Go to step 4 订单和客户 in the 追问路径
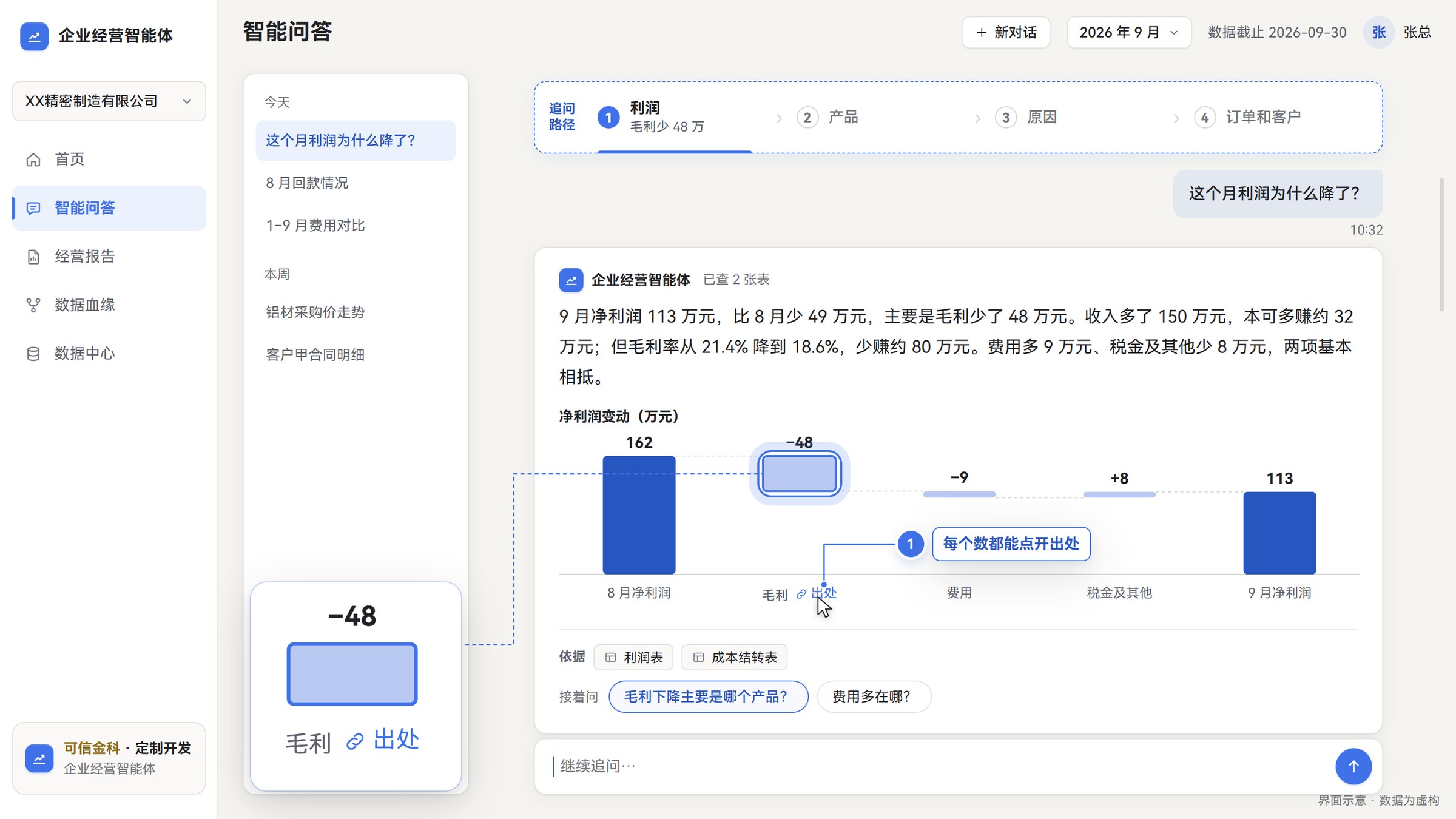This screenshot has height=819, width=1456. pos(1247,117)
